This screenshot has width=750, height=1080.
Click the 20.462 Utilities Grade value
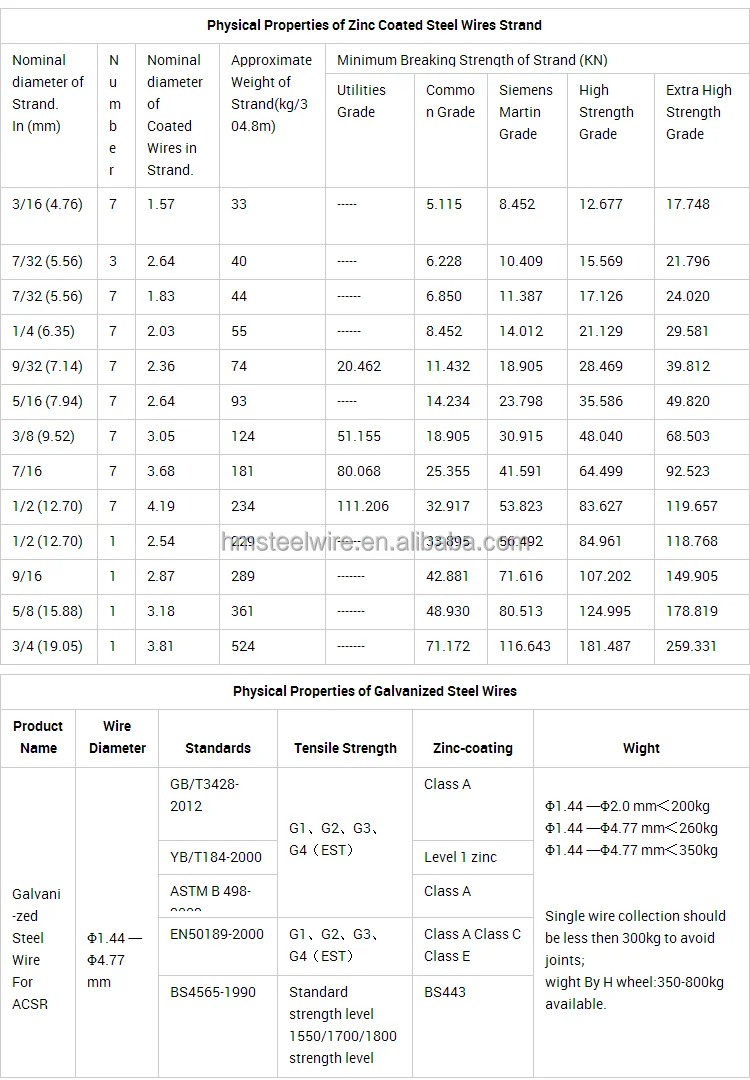pyautogui.click(x=359, y=366)
